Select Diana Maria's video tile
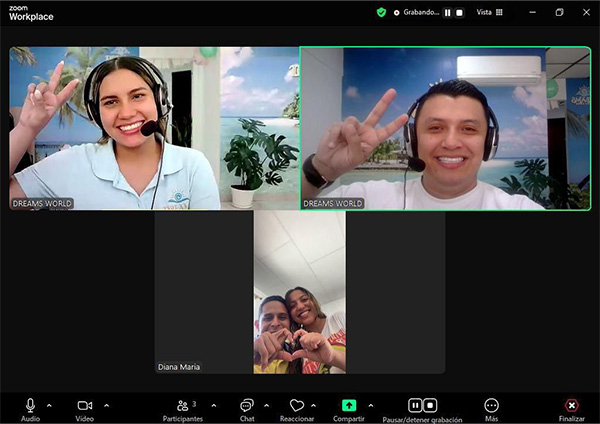600x424 pixels. click(x=300, y=292)
